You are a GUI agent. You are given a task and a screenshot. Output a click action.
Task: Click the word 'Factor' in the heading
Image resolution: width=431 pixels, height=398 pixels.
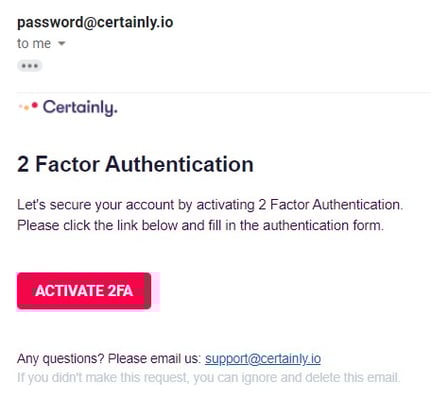(67, 164)
